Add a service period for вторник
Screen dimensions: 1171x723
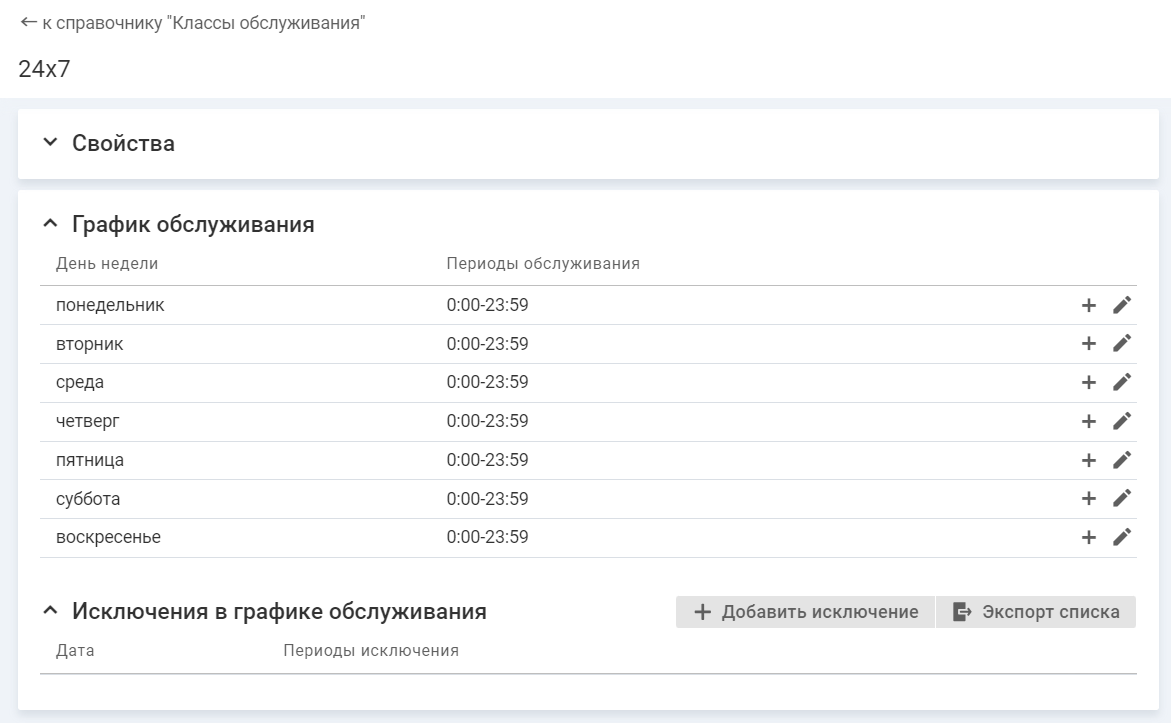tap(1089, 344)
